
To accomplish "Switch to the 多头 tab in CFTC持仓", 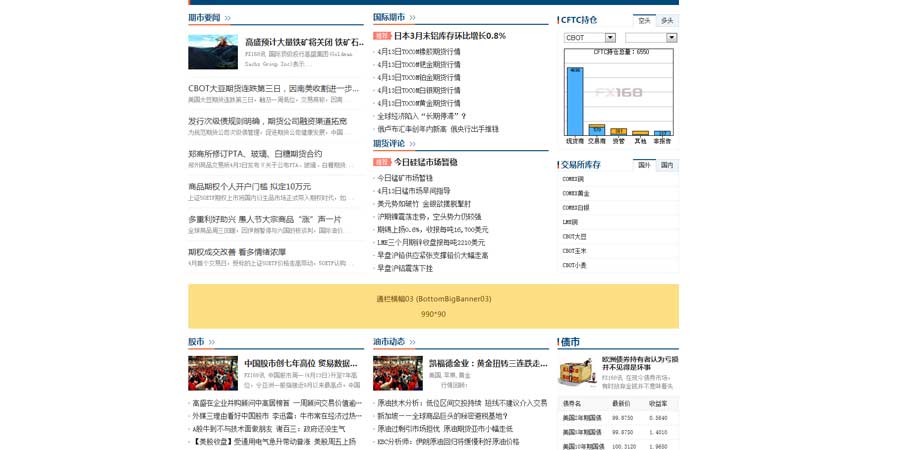I will [x=667, y=20].
